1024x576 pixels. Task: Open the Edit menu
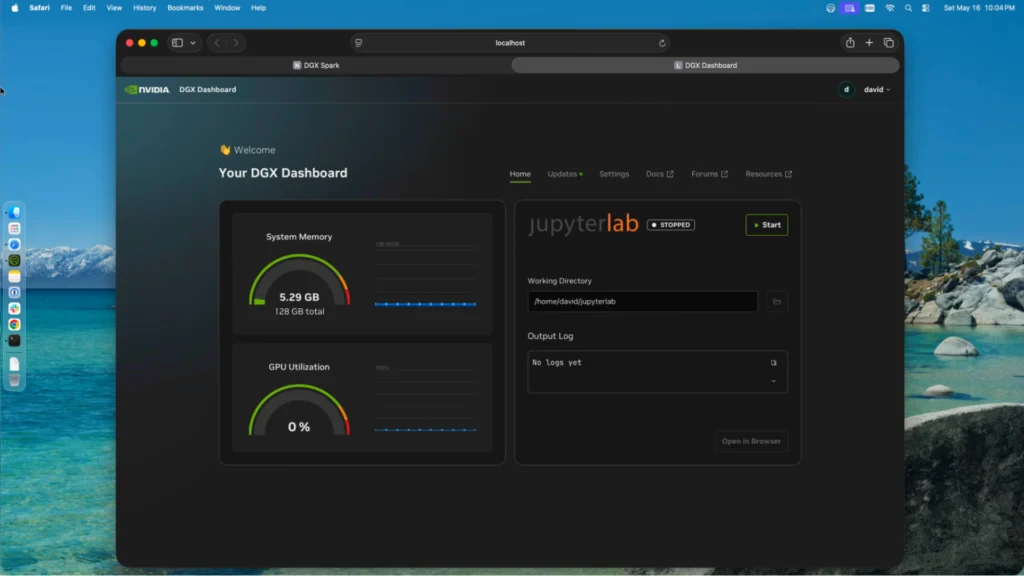tap(89, 8)
